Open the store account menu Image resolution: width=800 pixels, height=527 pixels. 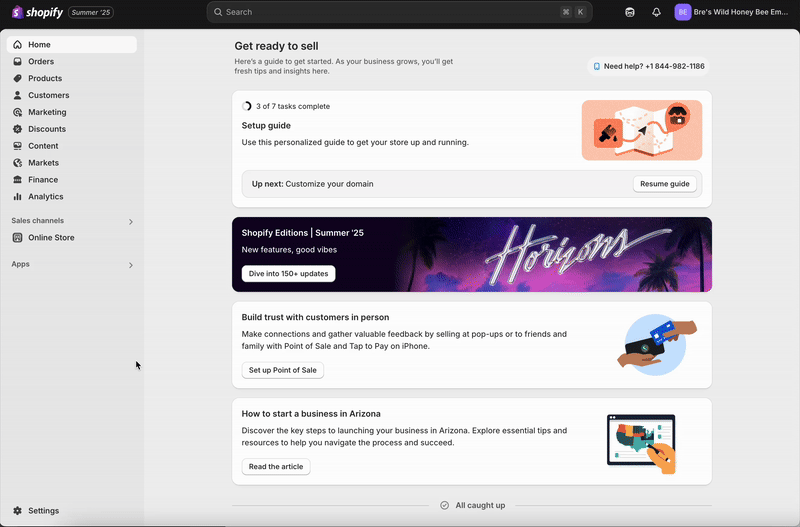point(731,12)
